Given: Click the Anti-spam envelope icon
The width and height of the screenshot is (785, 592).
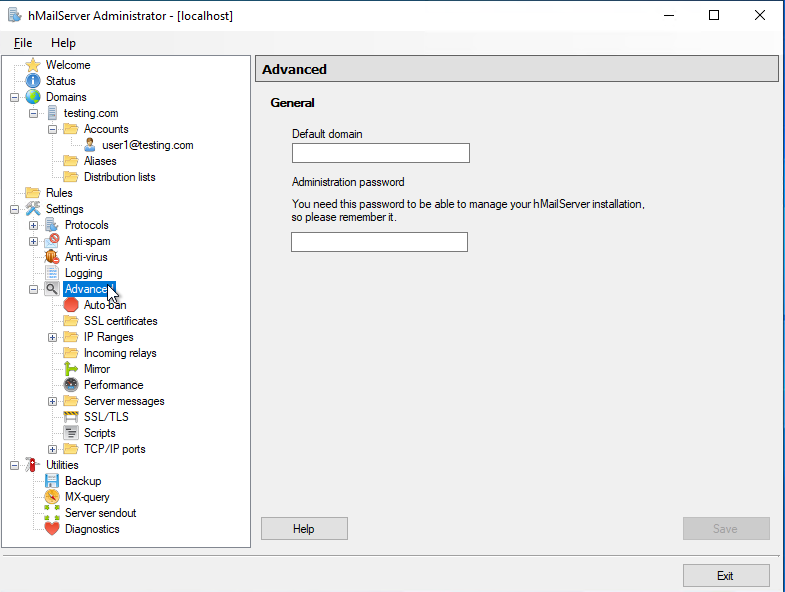Looking at the screenshot, I should click(x=52, y=241).
